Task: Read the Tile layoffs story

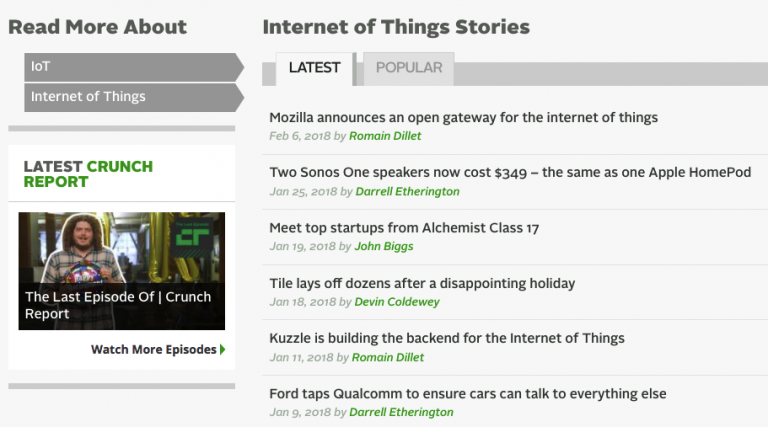Action: (422, 283)
